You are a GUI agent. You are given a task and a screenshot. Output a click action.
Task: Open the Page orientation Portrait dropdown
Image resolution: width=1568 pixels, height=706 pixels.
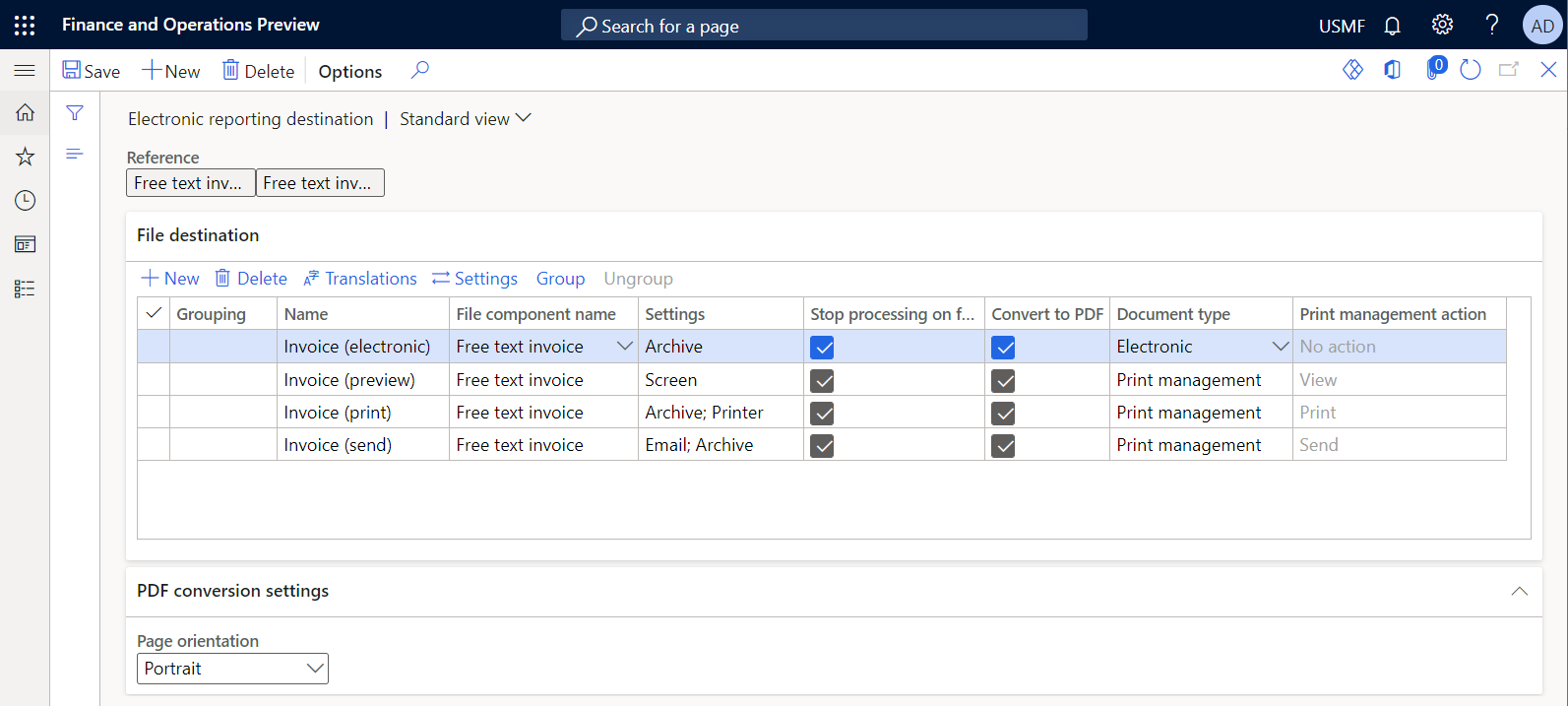232,669
